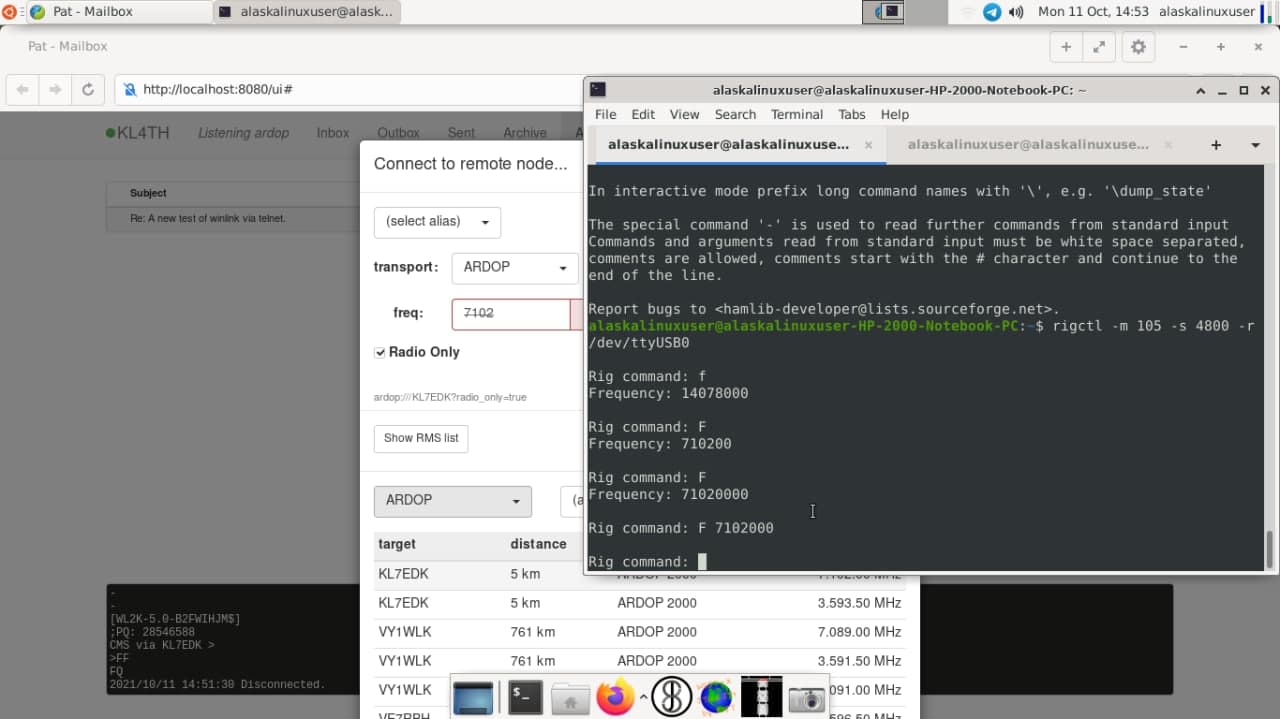1280x719 pixels.
Task: Click the terminal vertical scrollbar
Action: 1270,548
